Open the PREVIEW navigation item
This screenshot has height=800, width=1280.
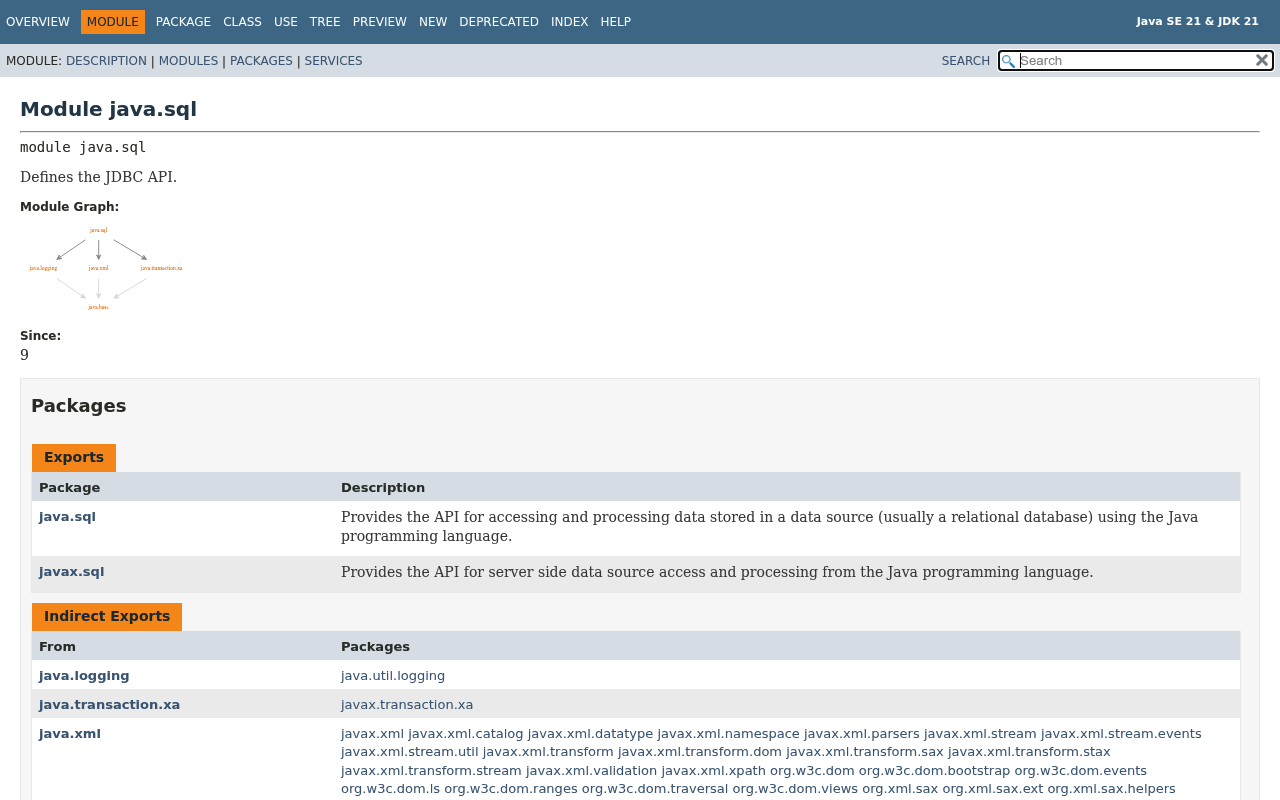coord(380,22)
